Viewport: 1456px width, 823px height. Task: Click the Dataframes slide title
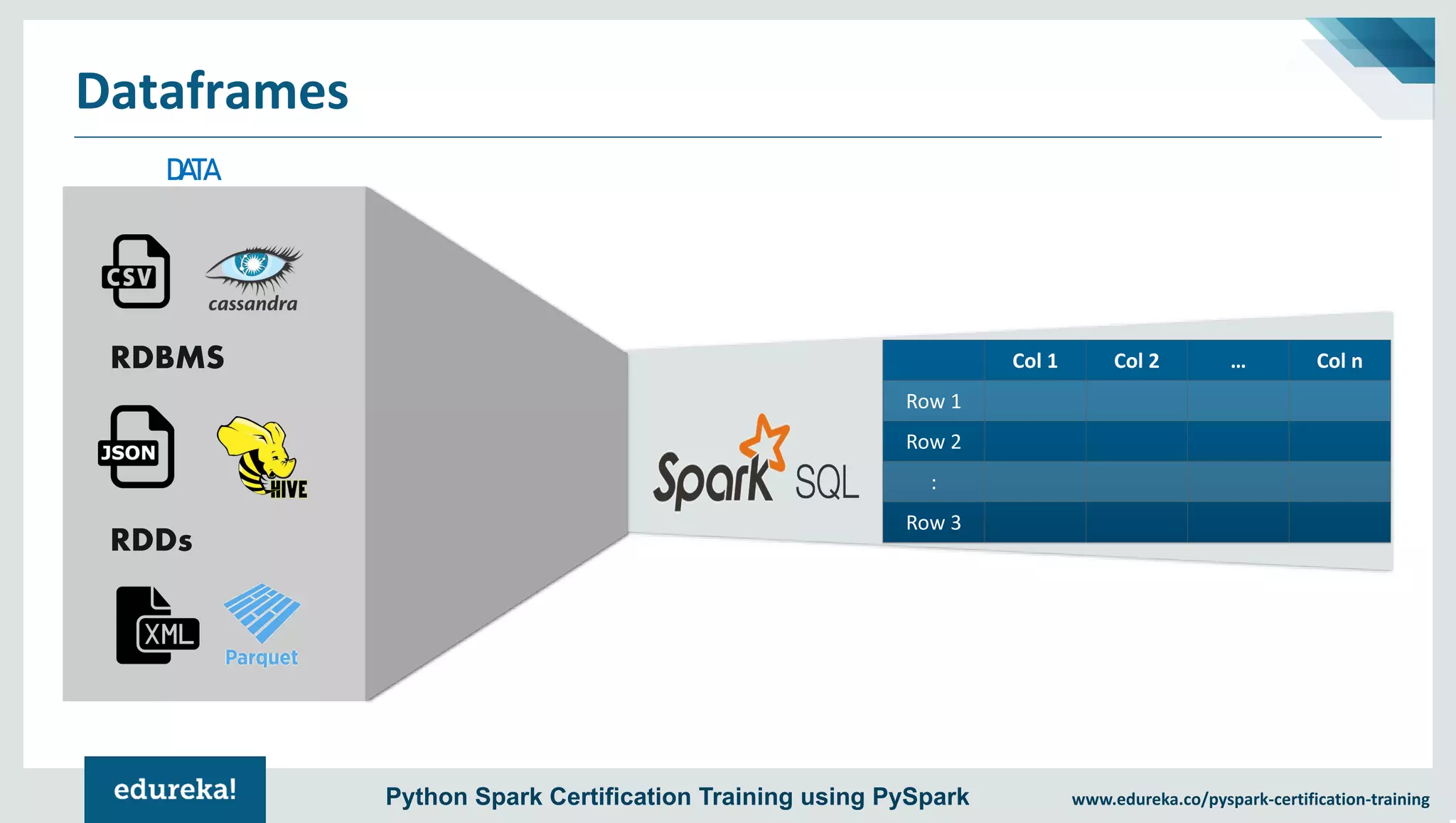click(x=212, y=91)
